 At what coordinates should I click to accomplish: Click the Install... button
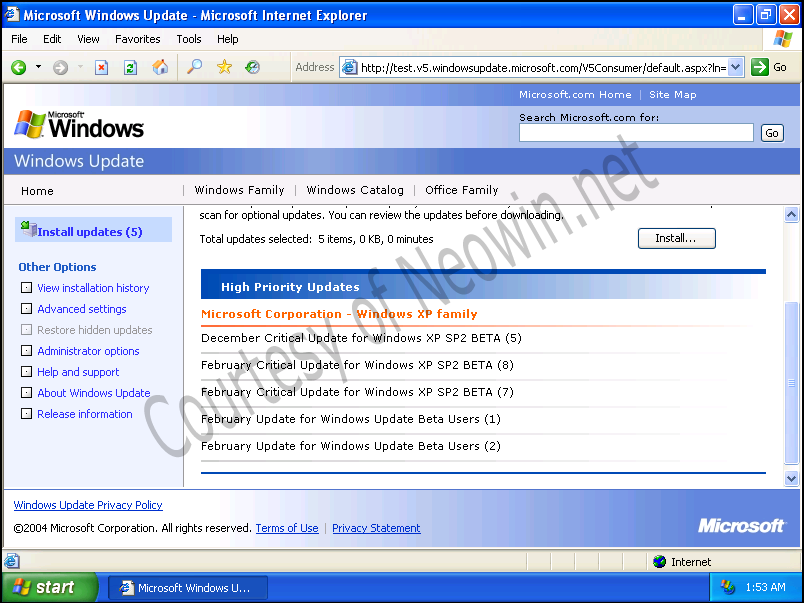click(x=676, y=238)
